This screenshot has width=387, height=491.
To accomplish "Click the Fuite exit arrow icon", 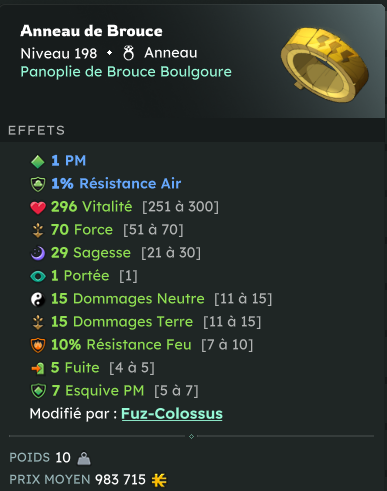I will tap(38, 368).
